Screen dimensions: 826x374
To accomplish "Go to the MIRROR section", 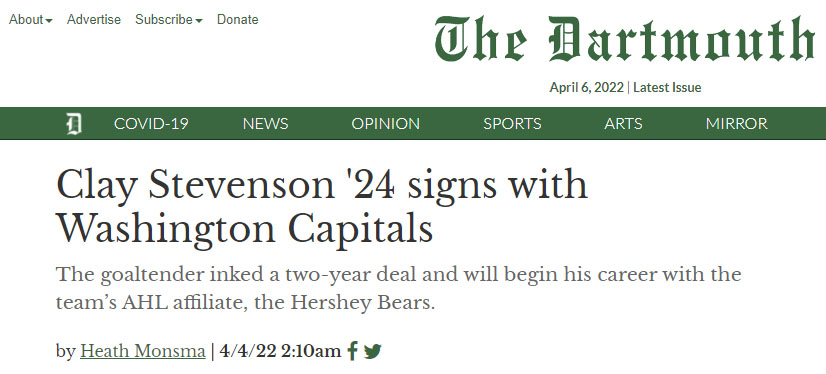I will (x=736, y=124).
